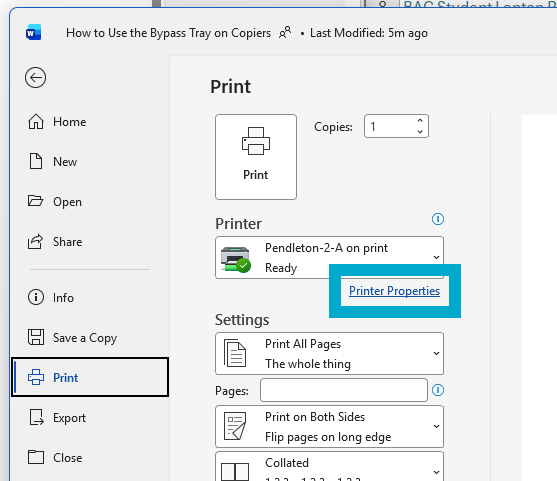Click the Copies number field
The width and height of the screenshot is (557, 481).
(390, 126)
